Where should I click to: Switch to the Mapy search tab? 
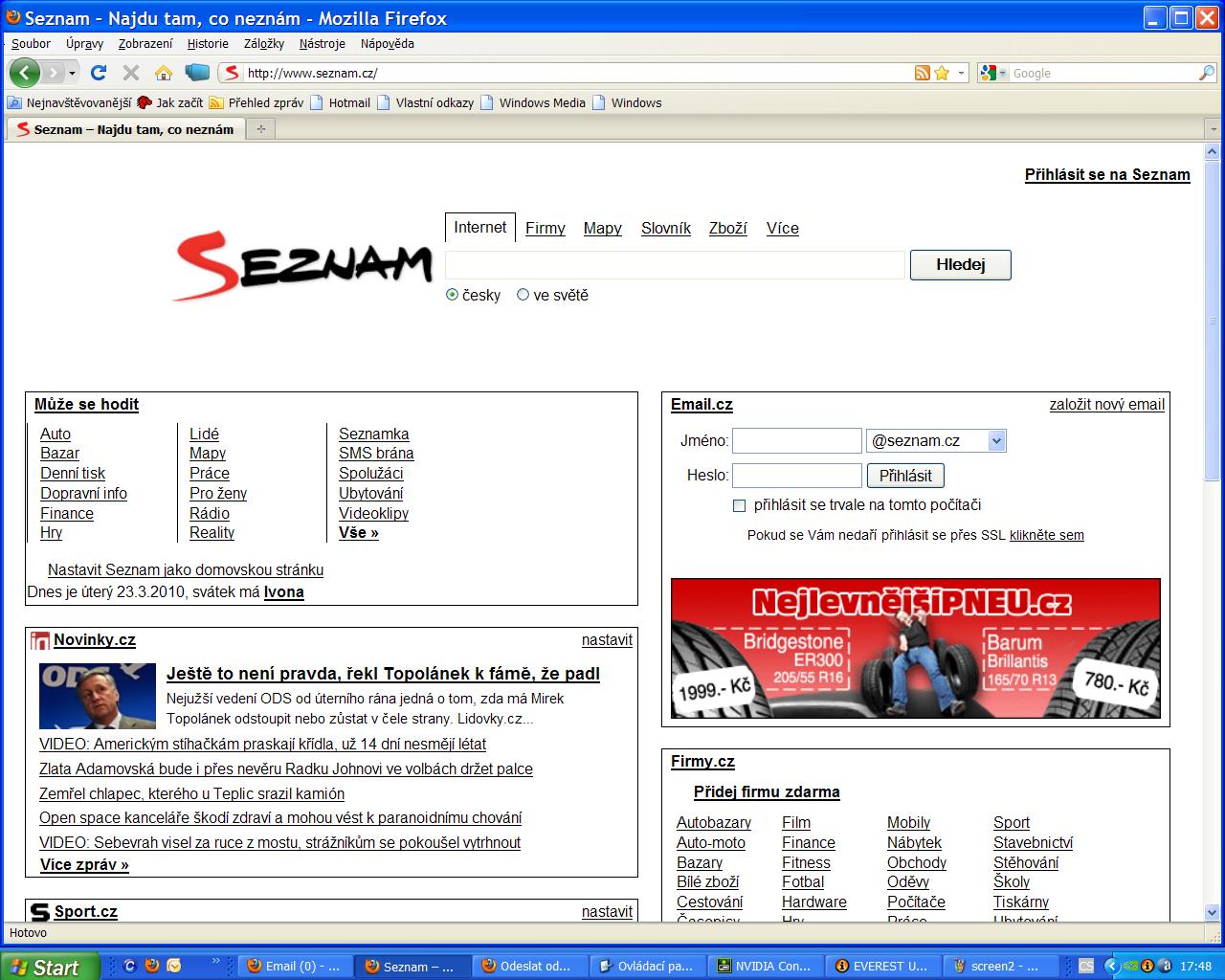point(603,228)
